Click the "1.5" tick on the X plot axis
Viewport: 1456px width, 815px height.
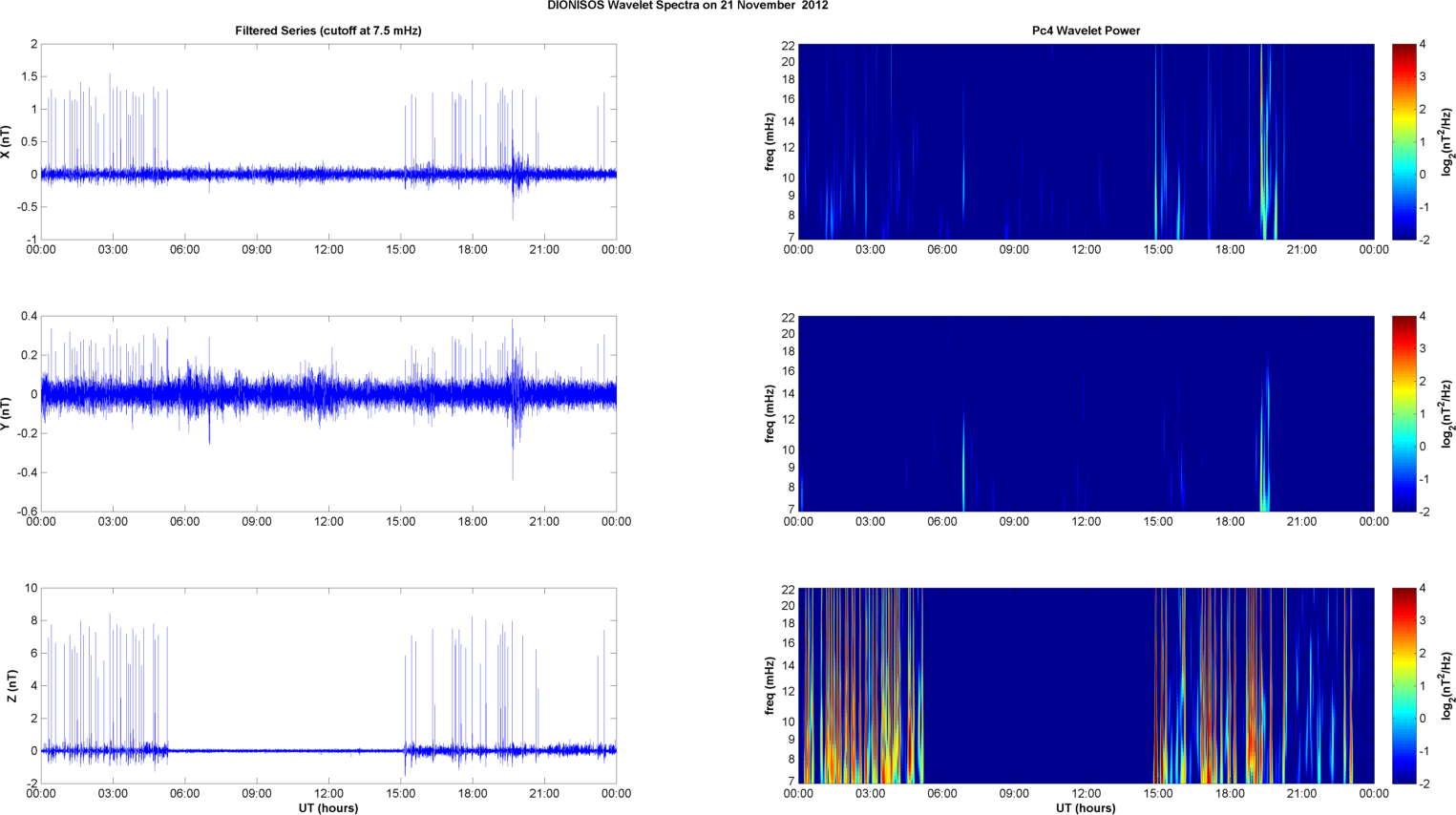[29, 76]
